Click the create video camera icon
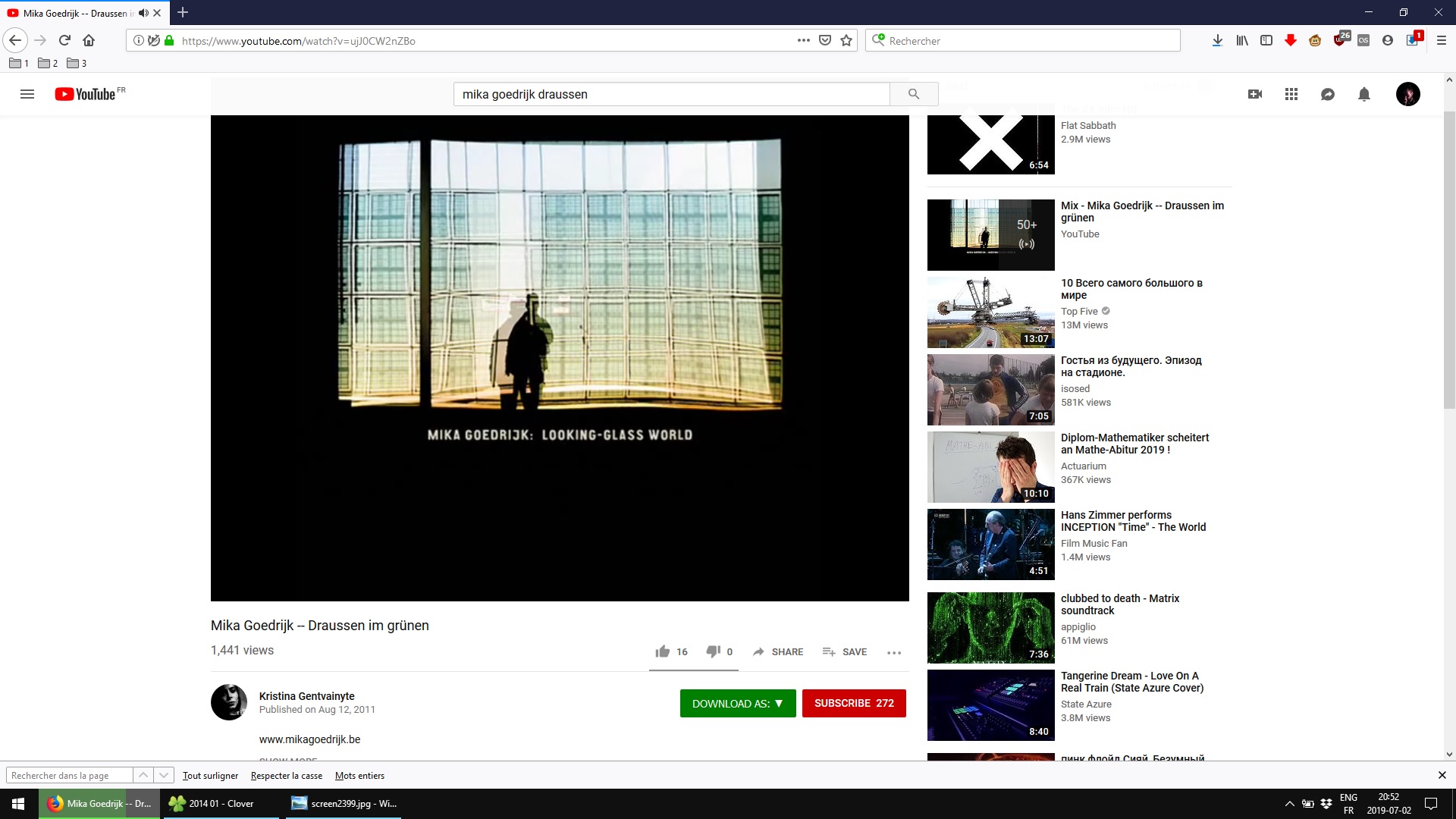Image resolution: width=1456 pixels, height=819 pixels. pos(1255,94)
